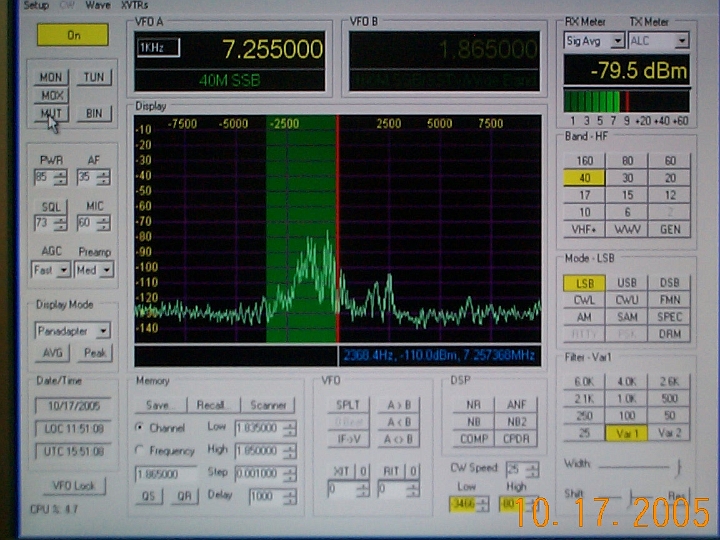
Task: Open the Wave menu
Action: coord(98,6)
